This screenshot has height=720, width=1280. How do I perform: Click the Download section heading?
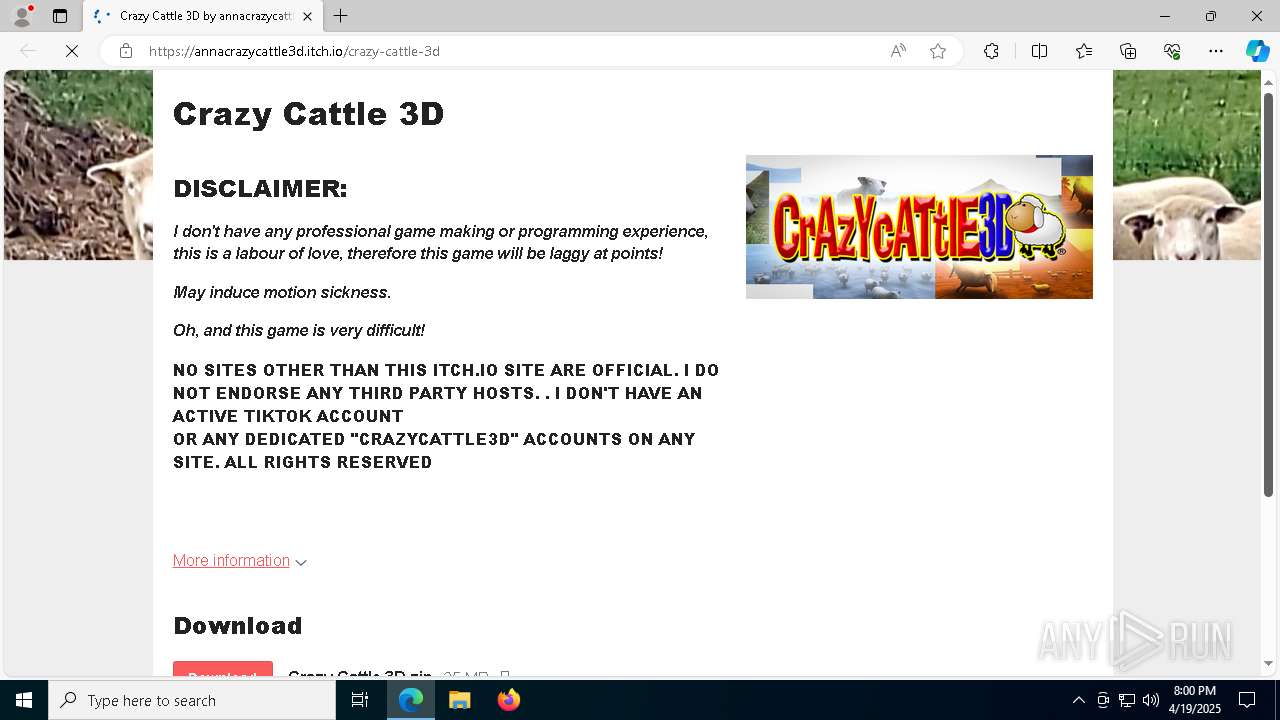click(237, 626)
